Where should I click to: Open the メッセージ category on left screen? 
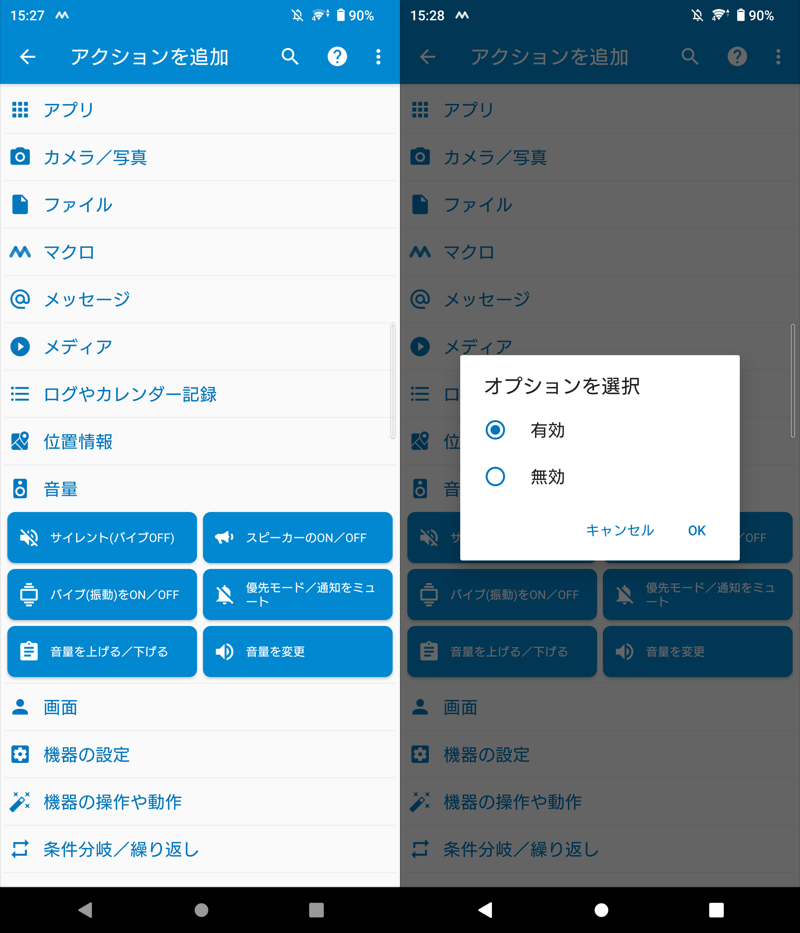tap(200, 299)
